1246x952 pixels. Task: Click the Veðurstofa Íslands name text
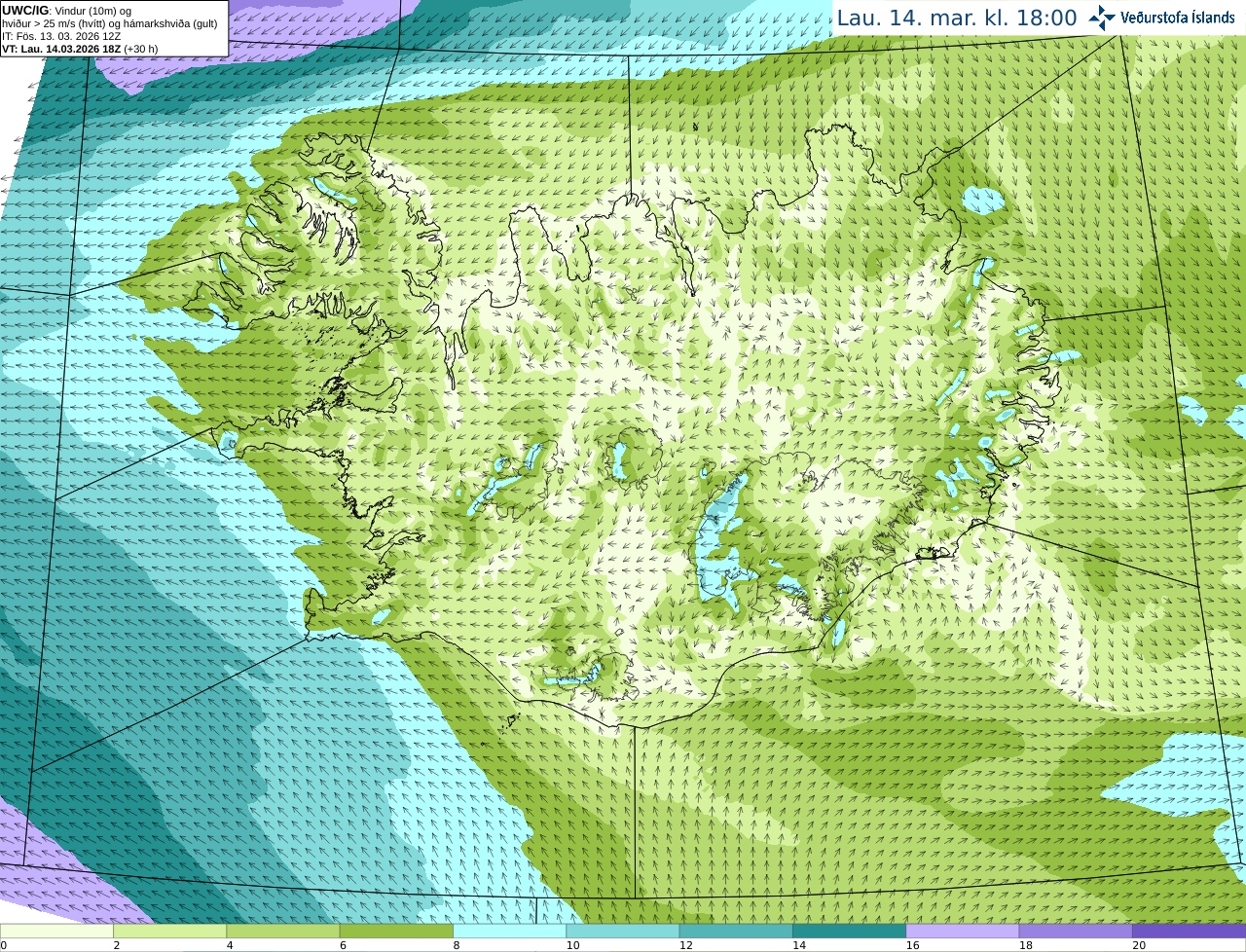(1178, 18)
